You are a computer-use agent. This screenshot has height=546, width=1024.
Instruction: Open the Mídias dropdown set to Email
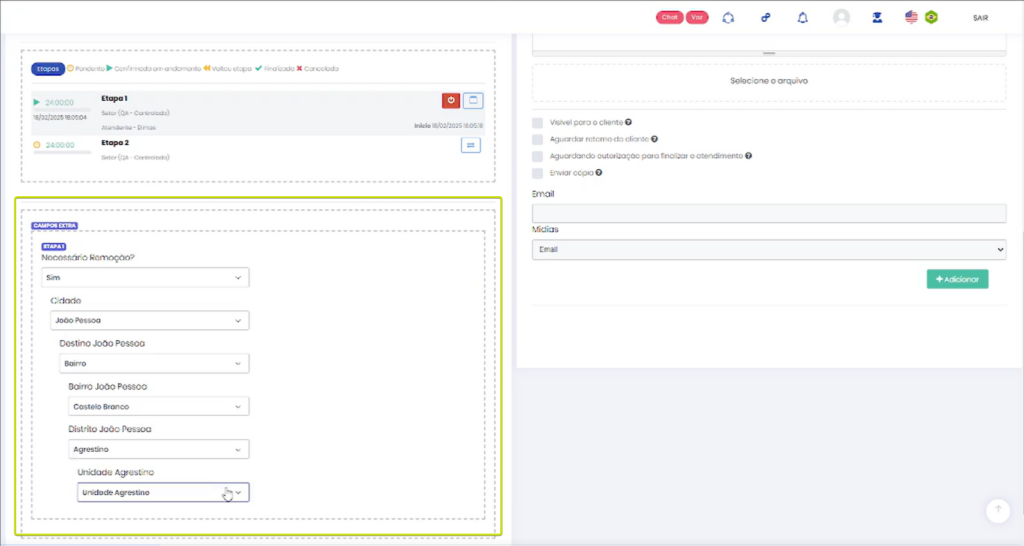tap(768, 249)
